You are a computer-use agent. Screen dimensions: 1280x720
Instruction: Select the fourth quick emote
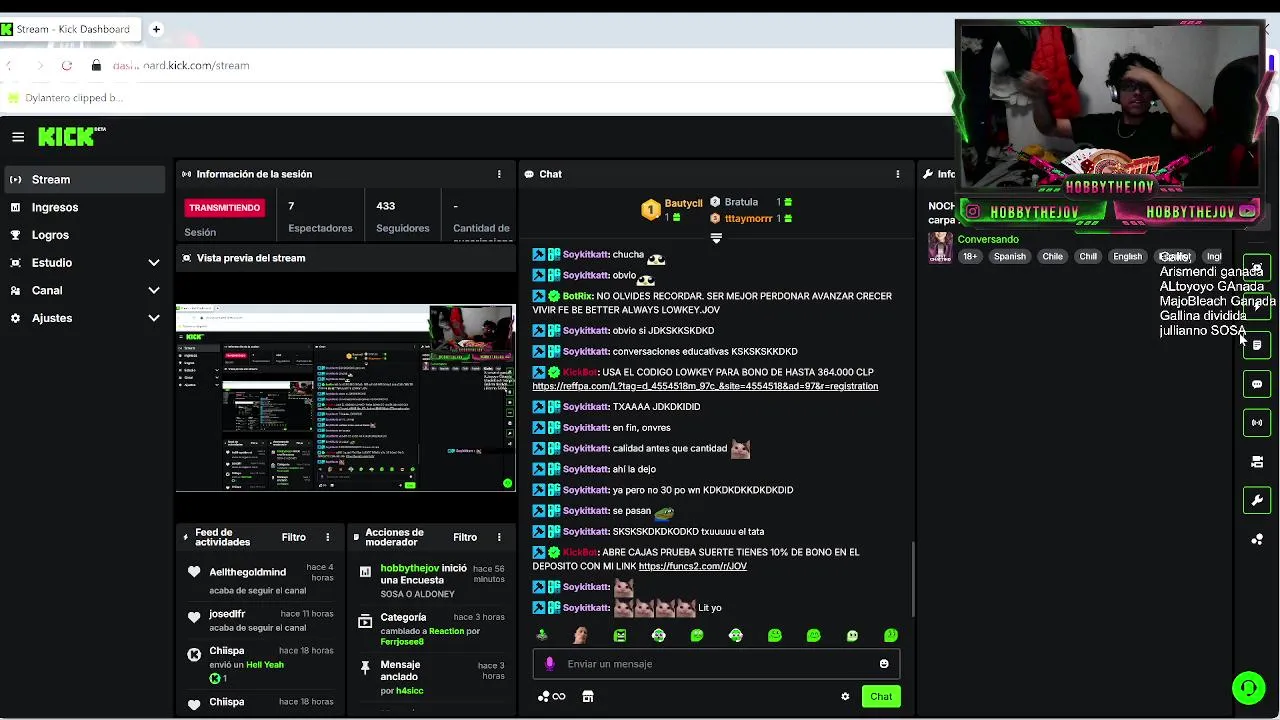(x=658, y=635)
